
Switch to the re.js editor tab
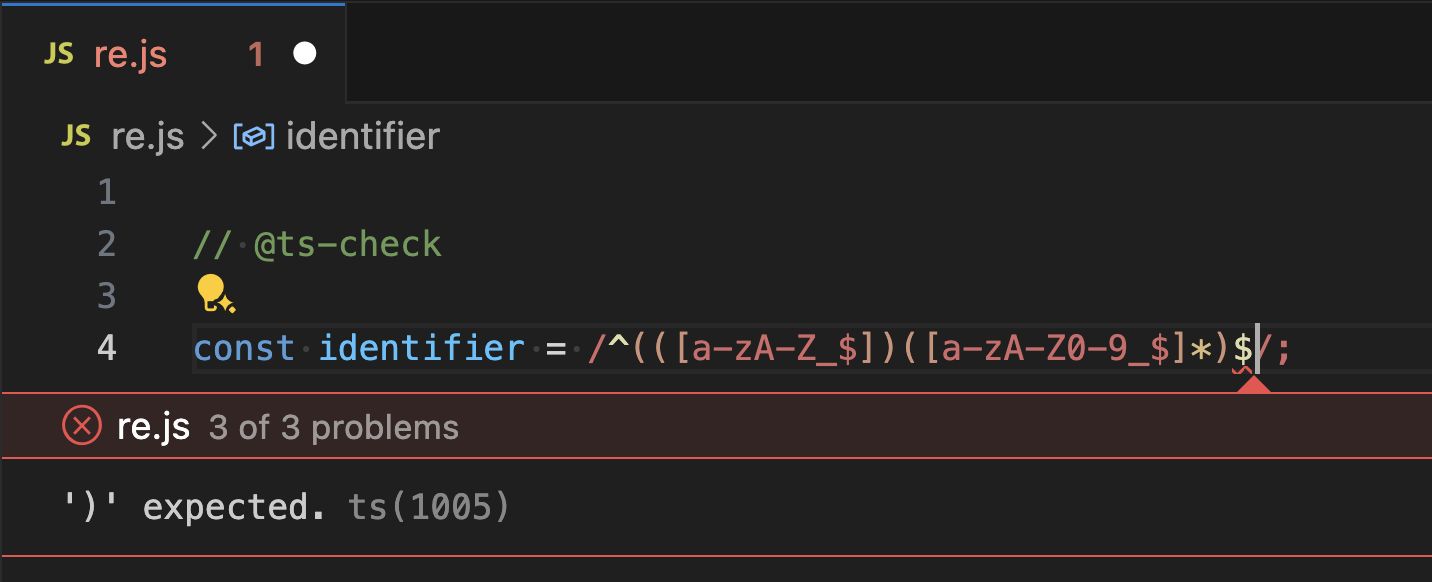[x=130, y=54]
